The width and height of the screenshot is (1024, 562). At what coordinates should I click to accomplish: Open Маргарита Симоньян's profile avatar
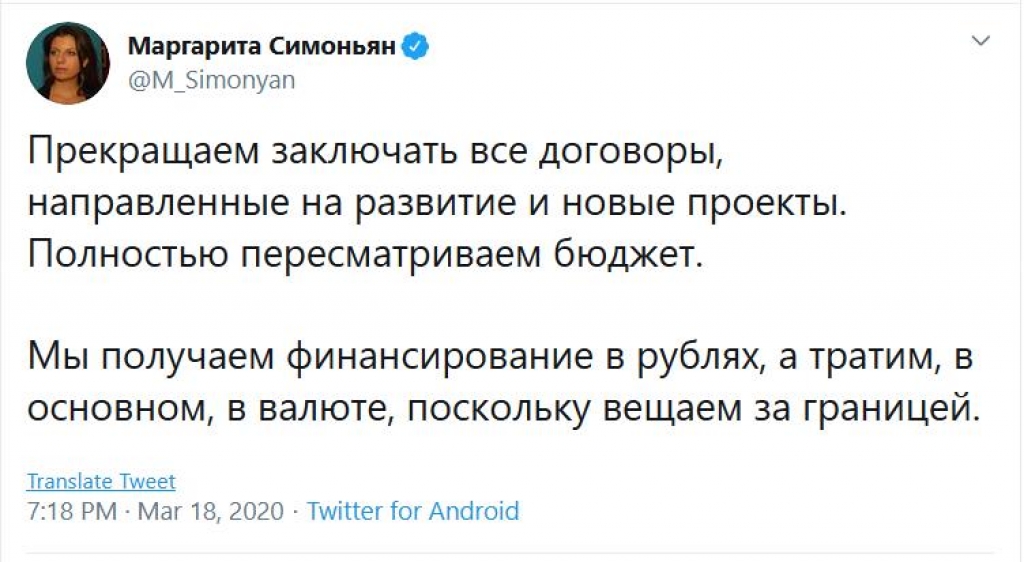68,63
